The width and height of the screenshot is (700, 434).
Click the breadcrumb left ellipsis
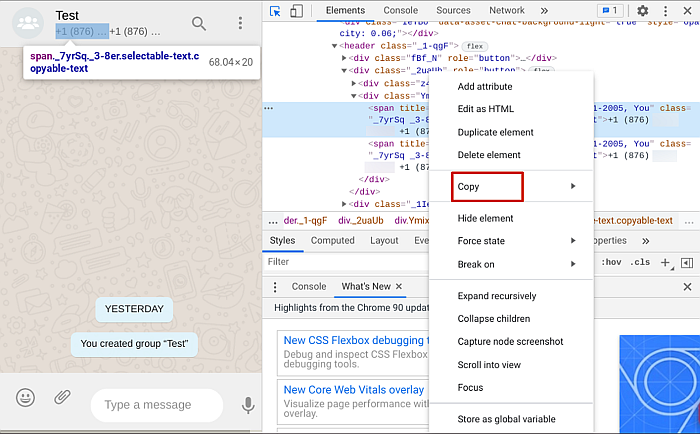[273, 221]
